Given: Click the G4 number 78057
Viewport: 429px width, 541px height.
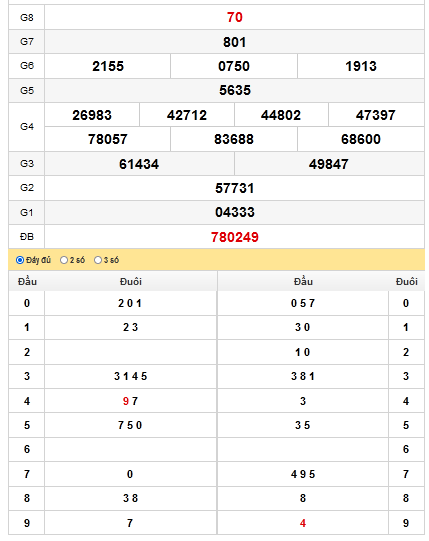Looking at the screenshot, I should coord(108,139).
